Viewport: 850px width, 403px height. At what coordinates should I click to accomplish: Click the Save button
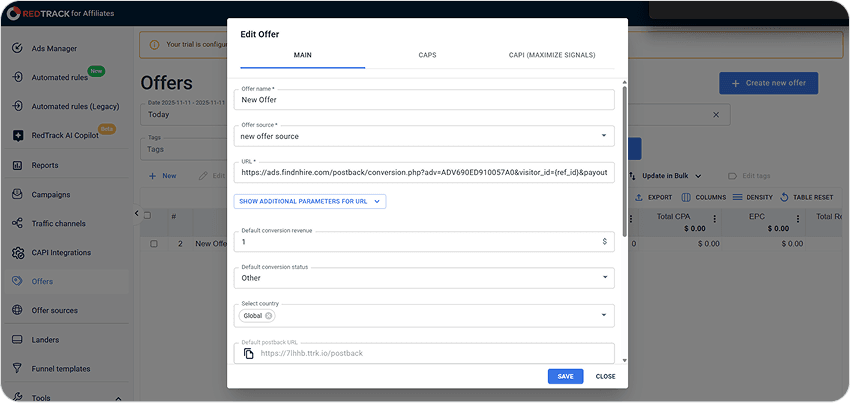click(565, 376)
